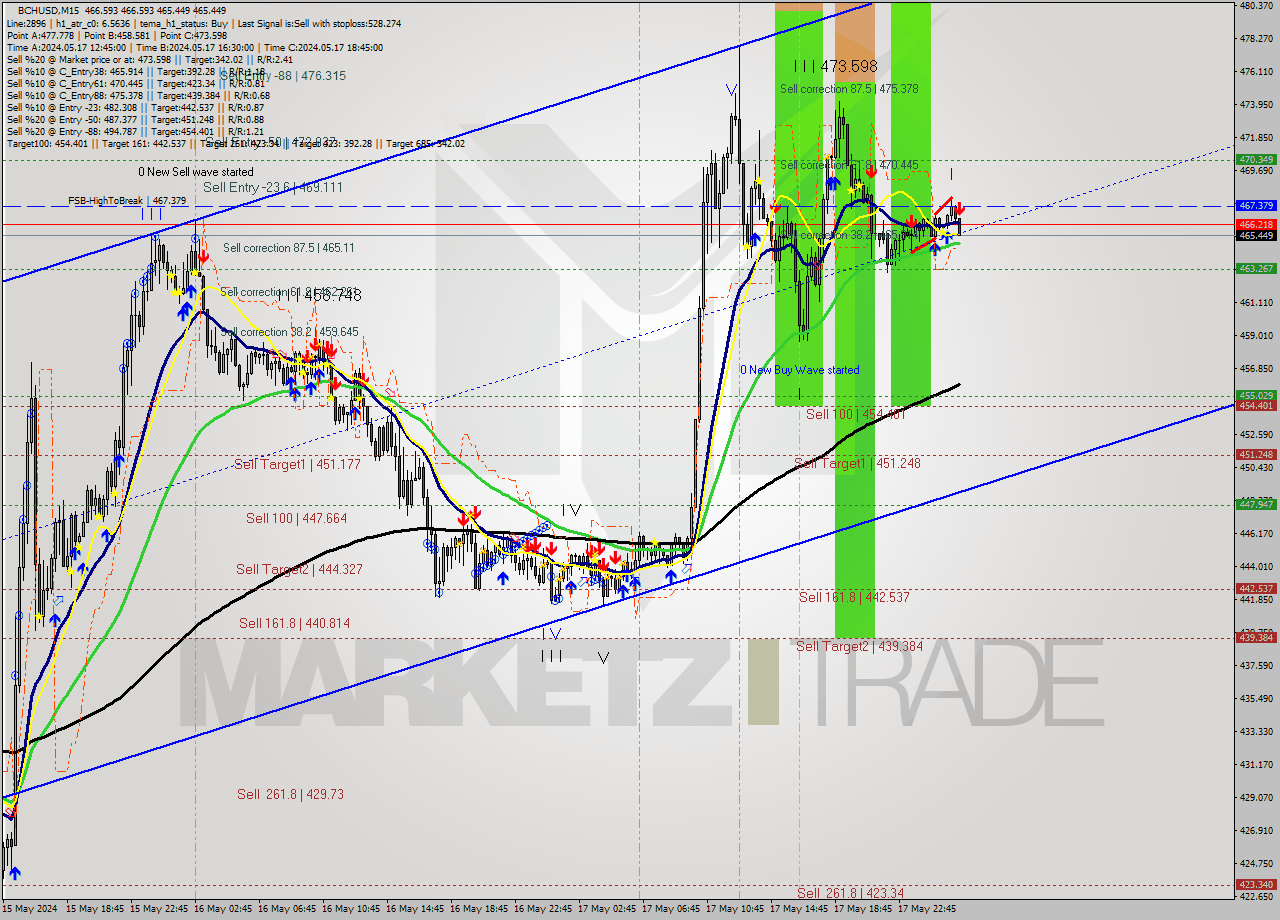The height and width of the screenshot is (920, 1280).
Task: Click red 451.248 price tag on axis
Action: (1256, 454)
